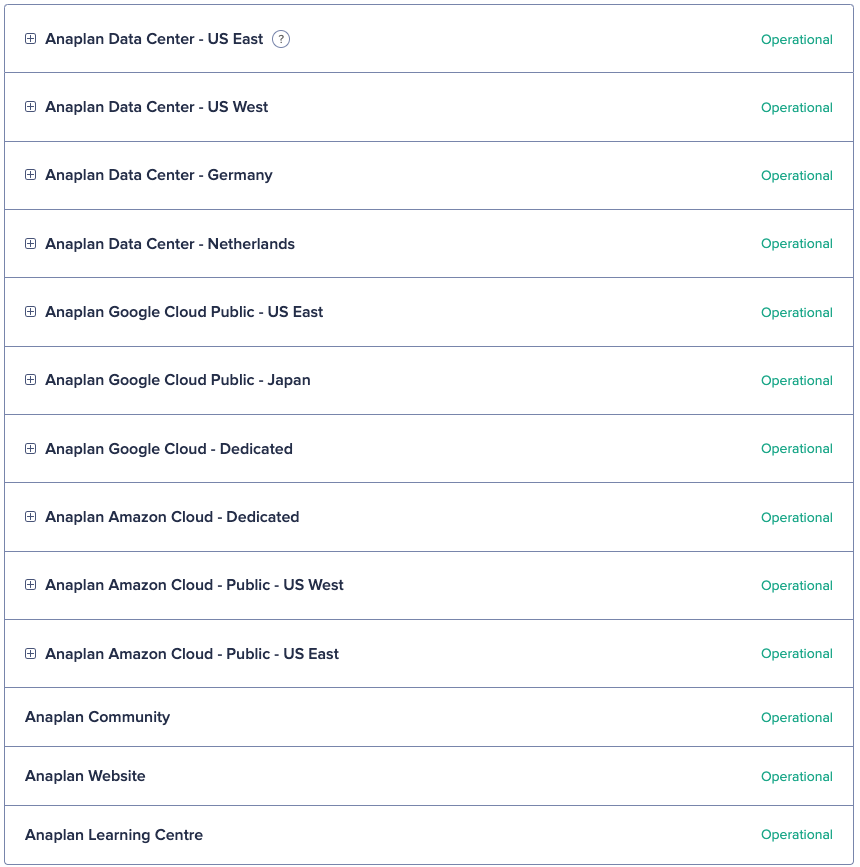Expand Anaplan Data Center - US East group

point(30,39)
